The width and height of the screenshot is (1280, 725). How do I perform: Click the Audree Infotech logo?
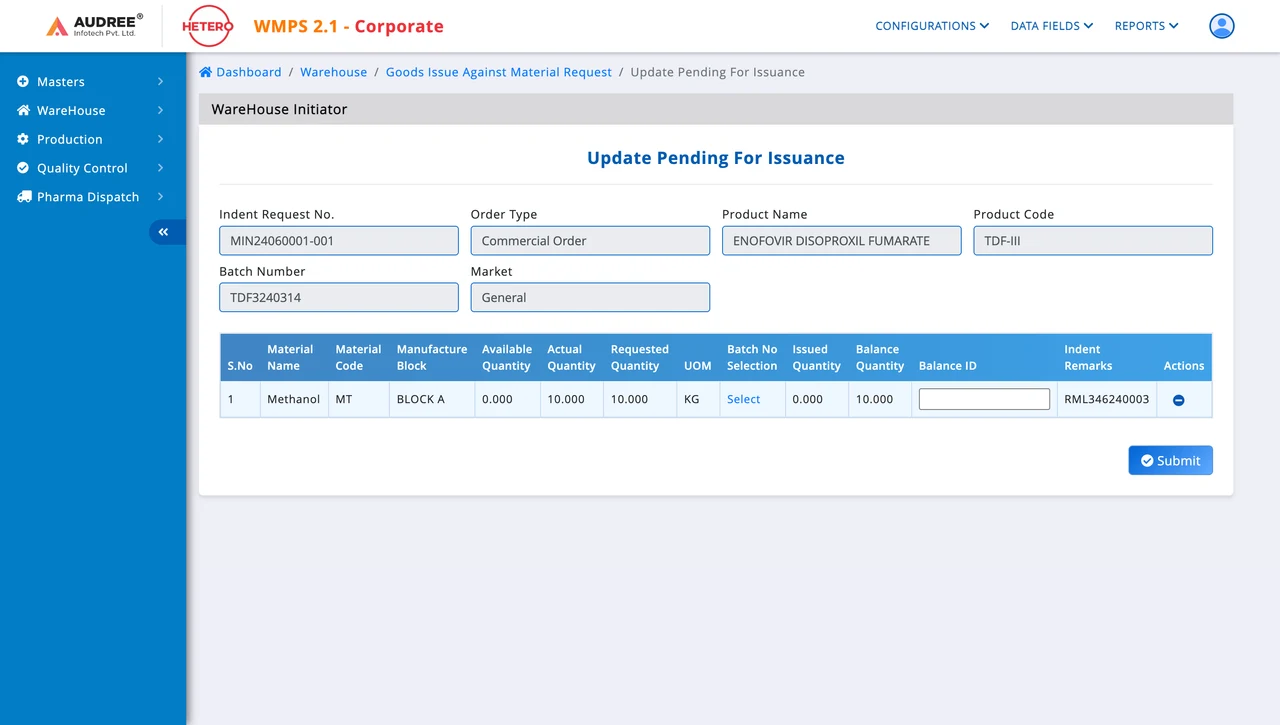click(x=95, y=26)
